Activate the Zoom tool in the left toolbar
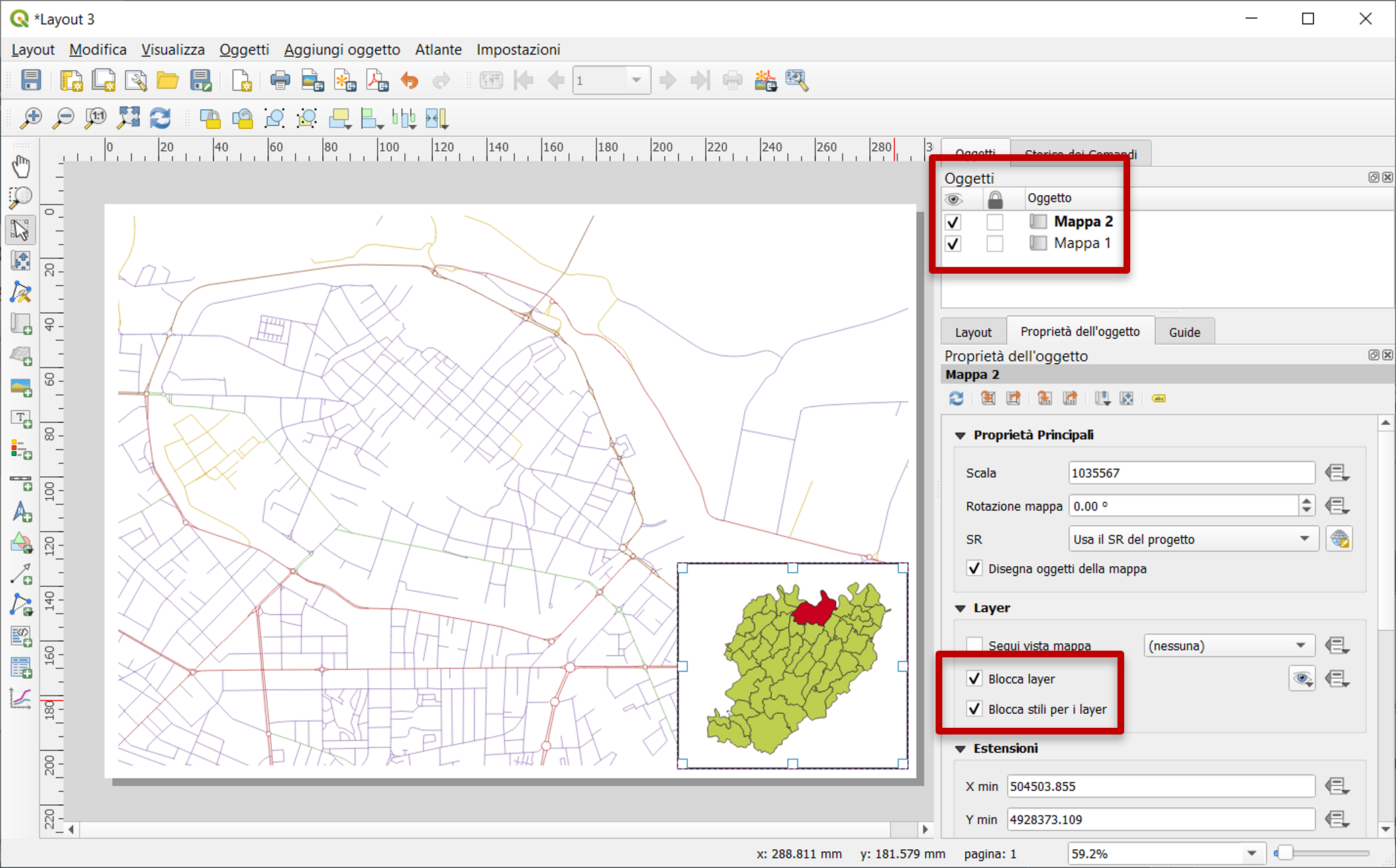Screen dimensions: 1396x868 (x=21, y=197)
